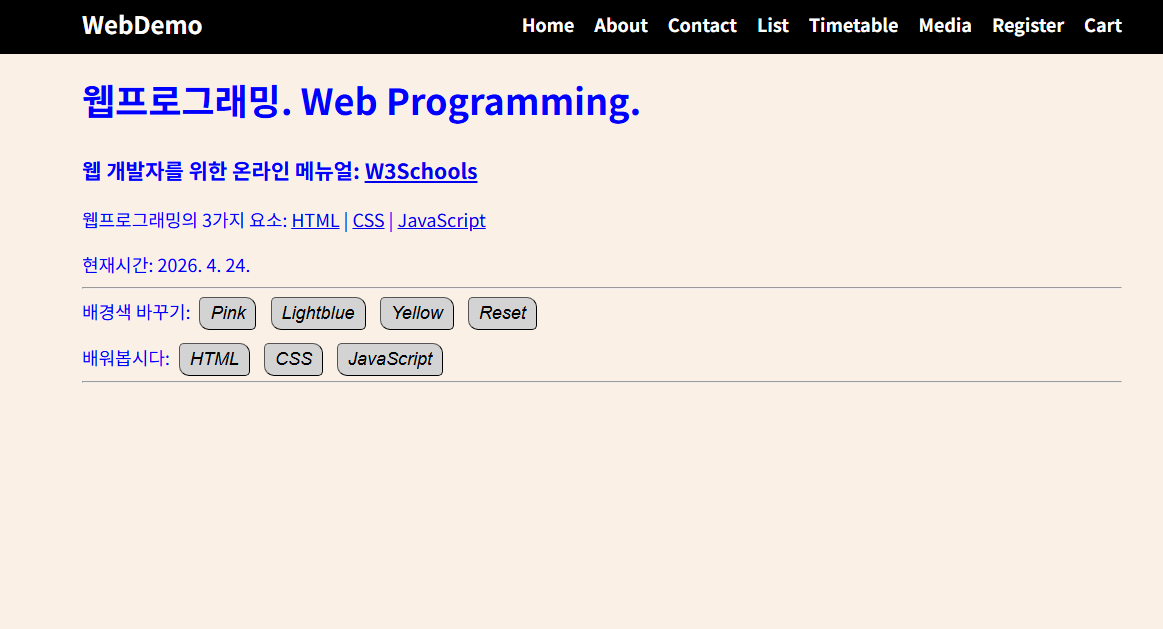
Task: Follow the W3Schools hyperlink
Action: pyautogui.click(x=420, y=171)
